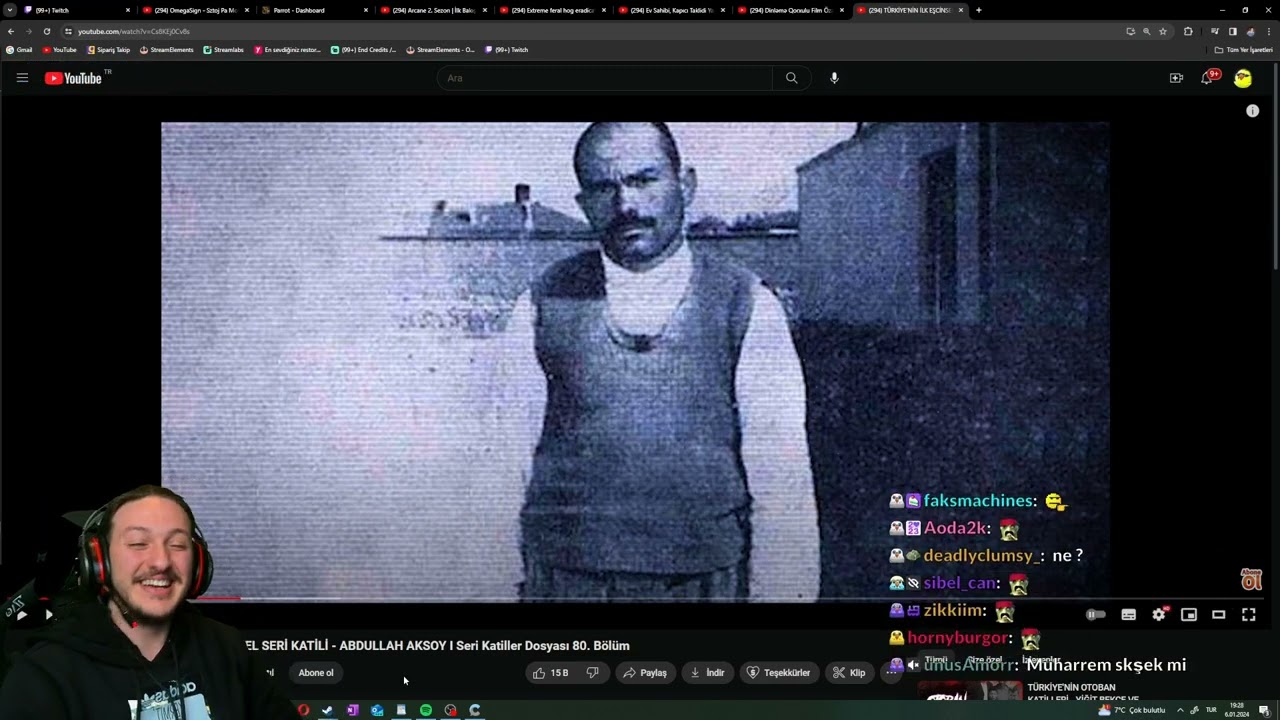Switch to '(99+) Twitch' first tab

point(74,10)
